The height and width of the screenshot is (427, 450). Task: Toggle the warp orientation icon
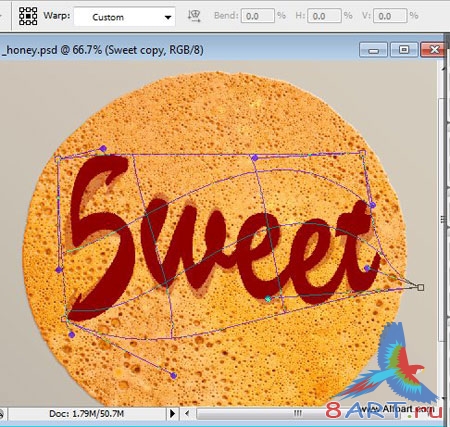pos(194,16)
